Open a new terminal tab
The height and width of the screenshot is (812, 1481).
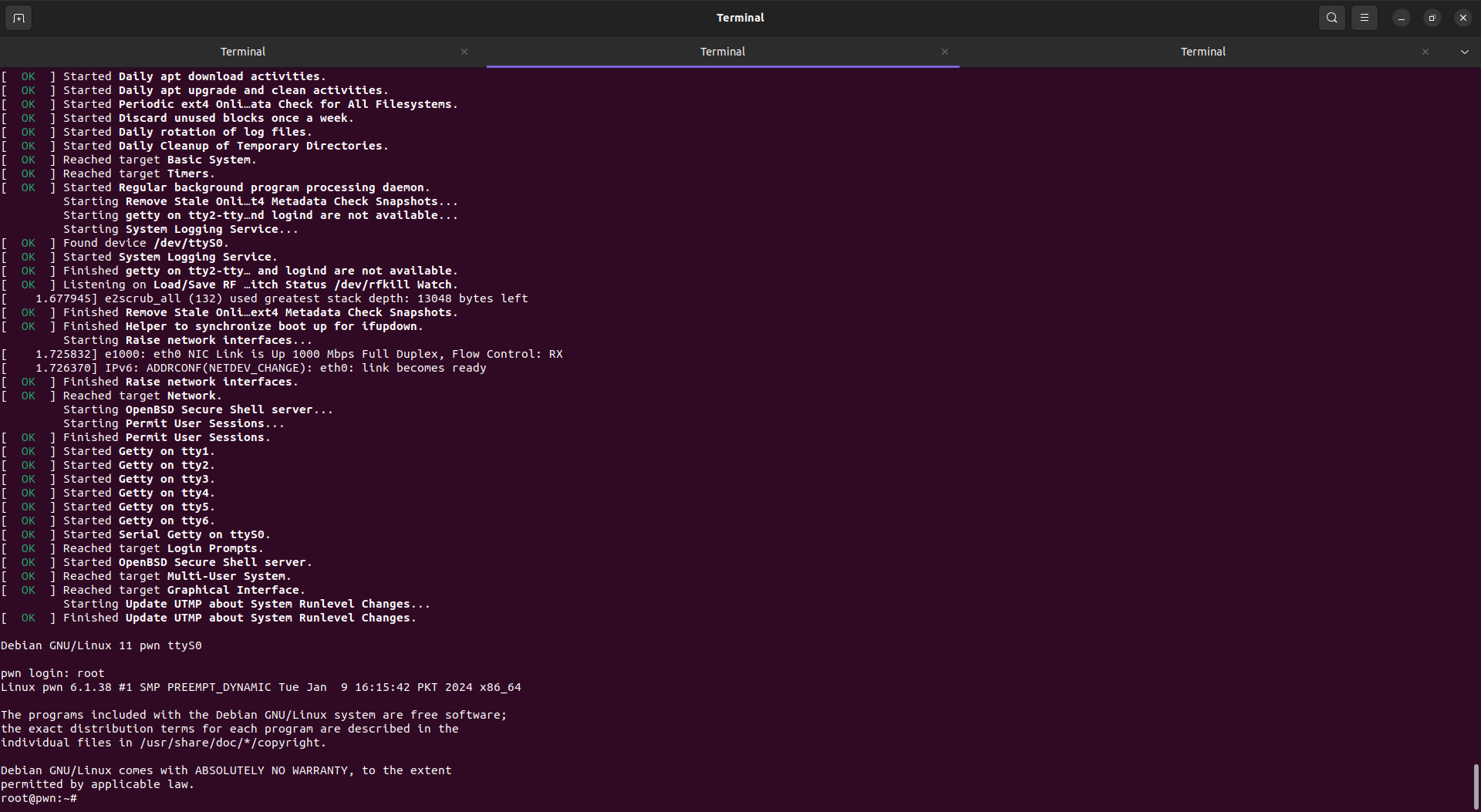19,17
